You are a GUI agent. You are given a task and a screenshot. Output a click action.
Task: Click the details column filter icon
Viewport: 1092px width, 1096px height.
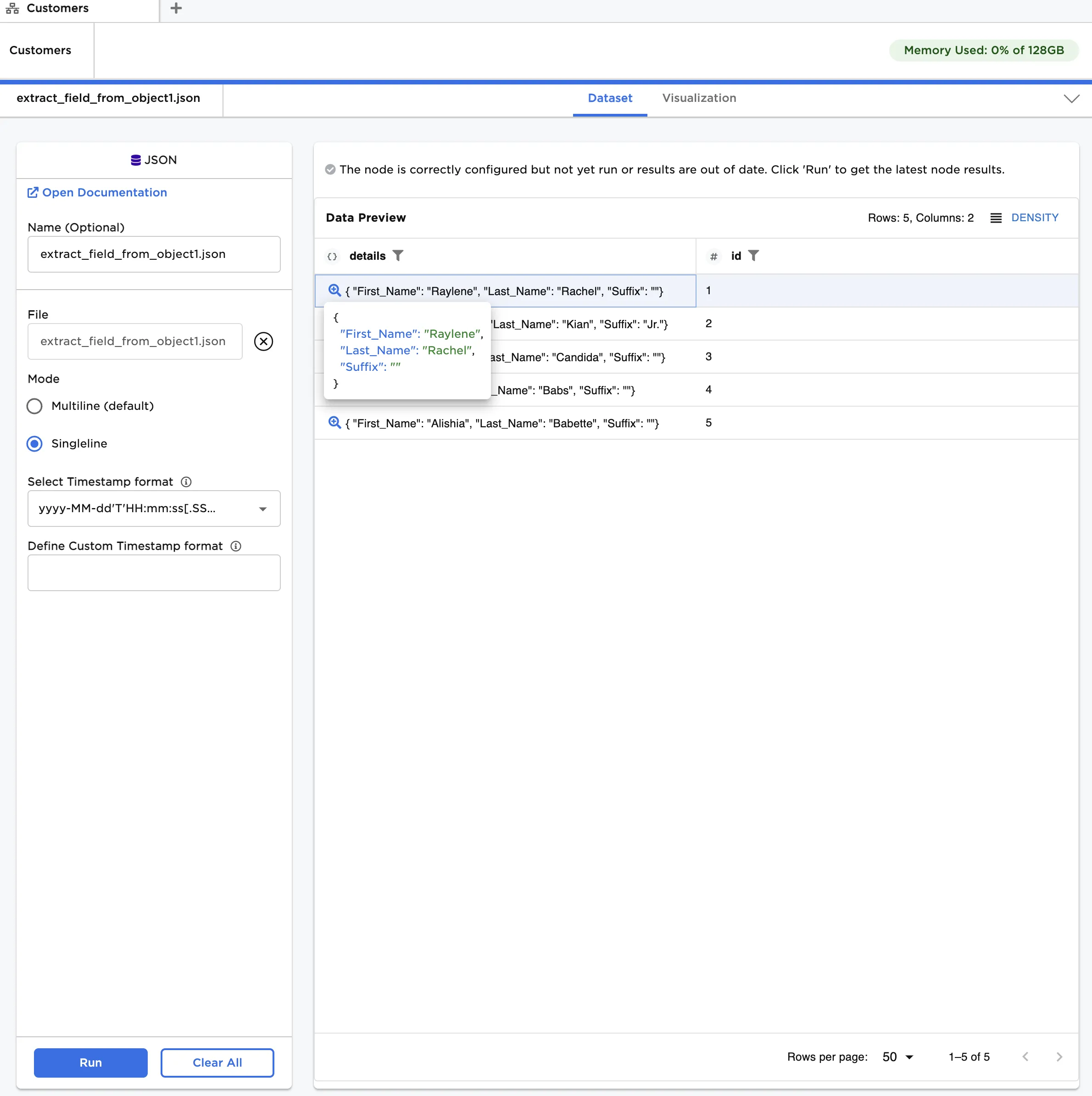click(x=398, y=256)
